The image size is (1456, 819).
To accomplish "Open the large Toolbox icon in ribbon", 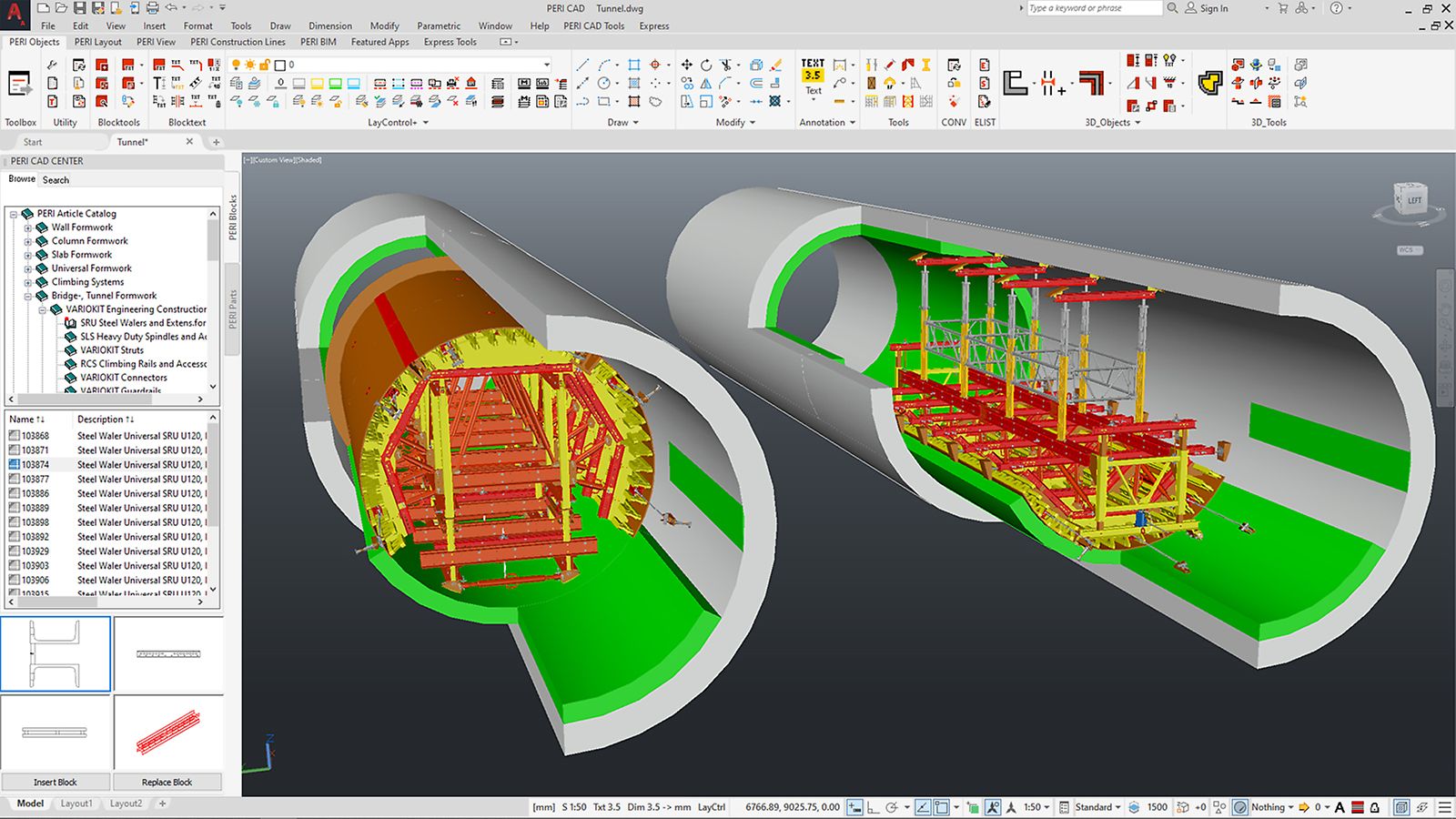I will 19,85.
